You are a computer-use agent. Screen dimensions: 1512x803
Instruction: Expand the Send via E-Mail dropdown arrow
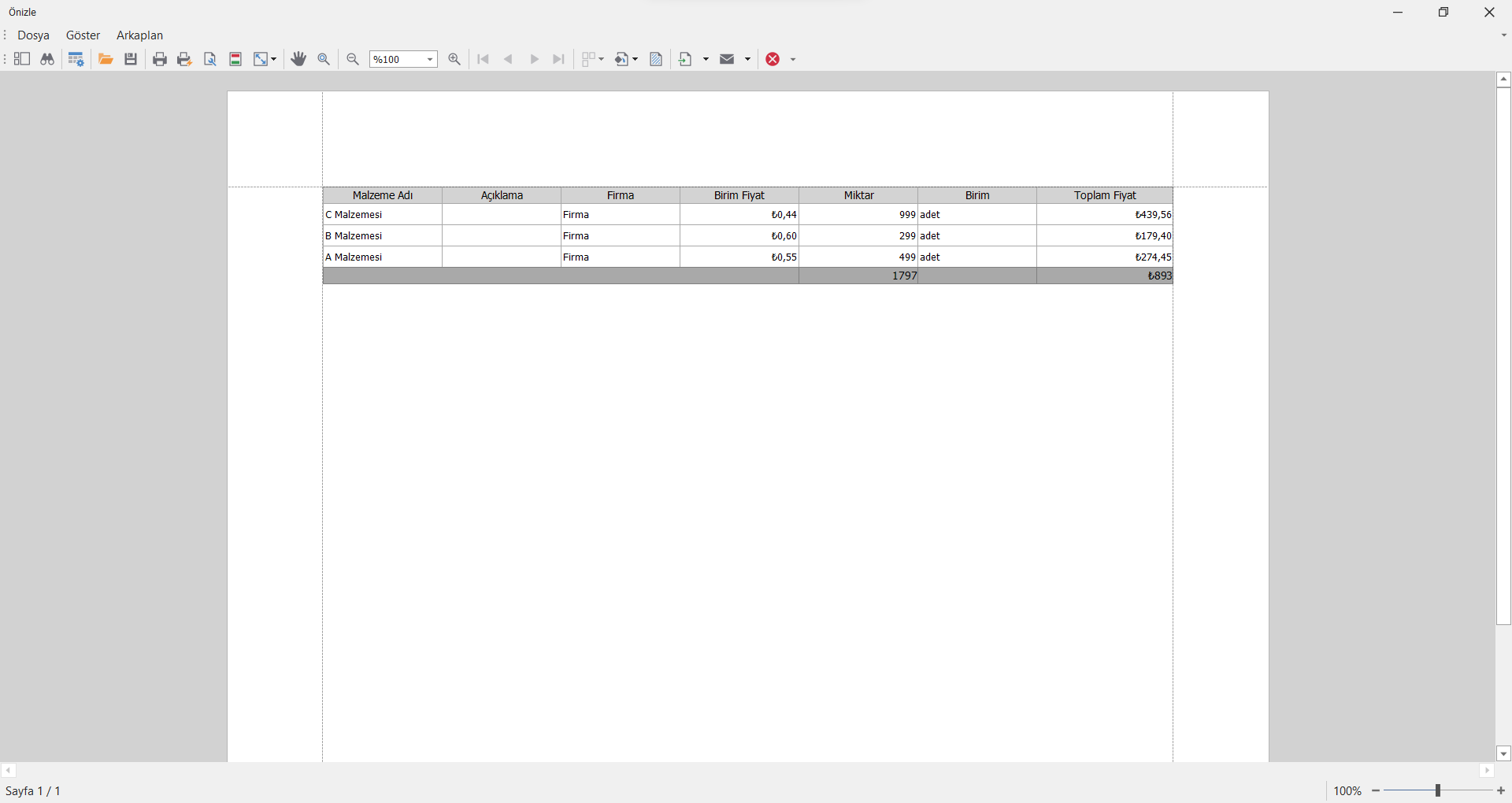[x=747, y=60]
